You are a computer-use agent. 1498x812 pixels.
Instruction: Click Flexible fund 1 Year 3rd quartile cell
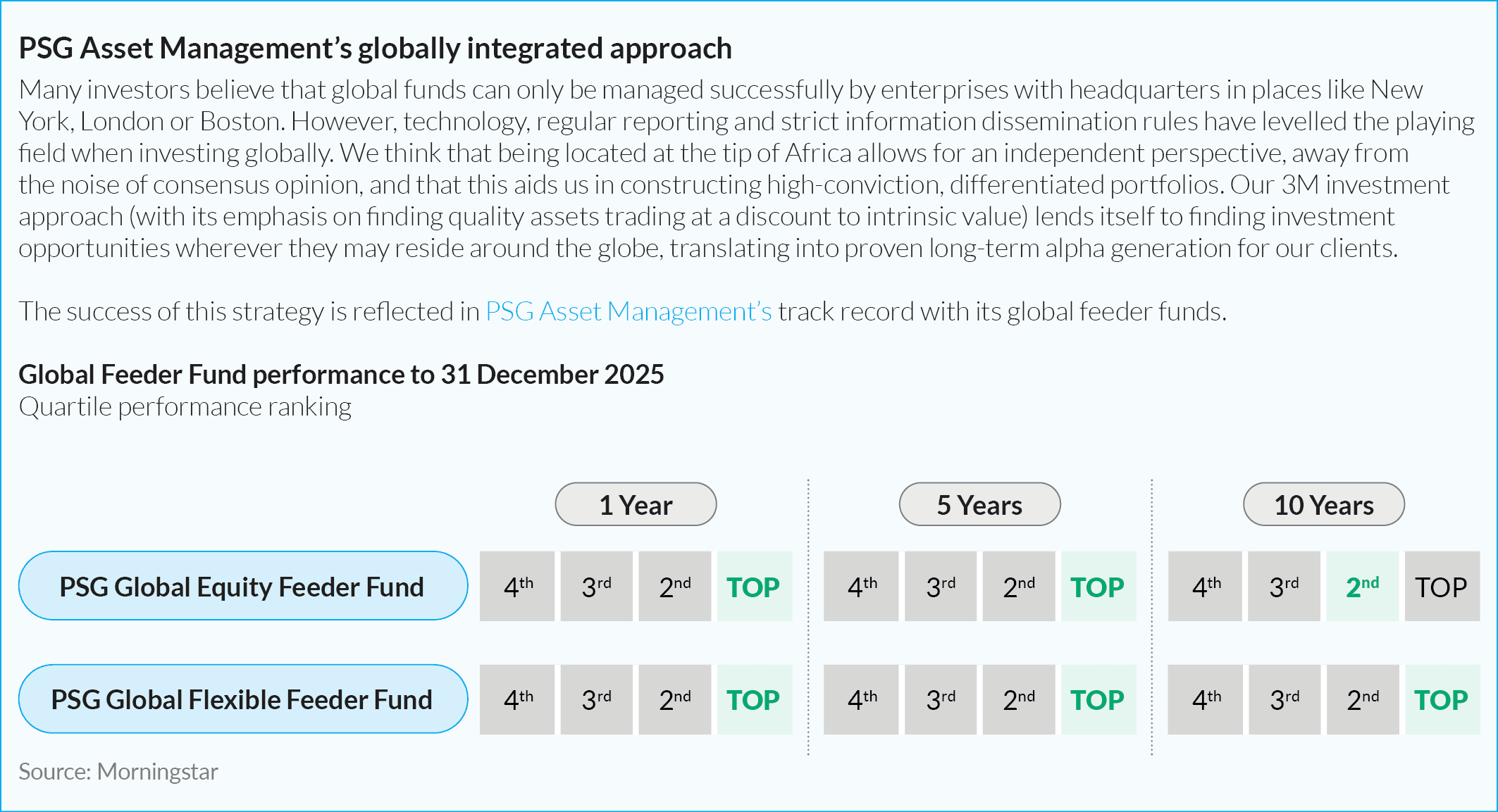pos(597,700)
